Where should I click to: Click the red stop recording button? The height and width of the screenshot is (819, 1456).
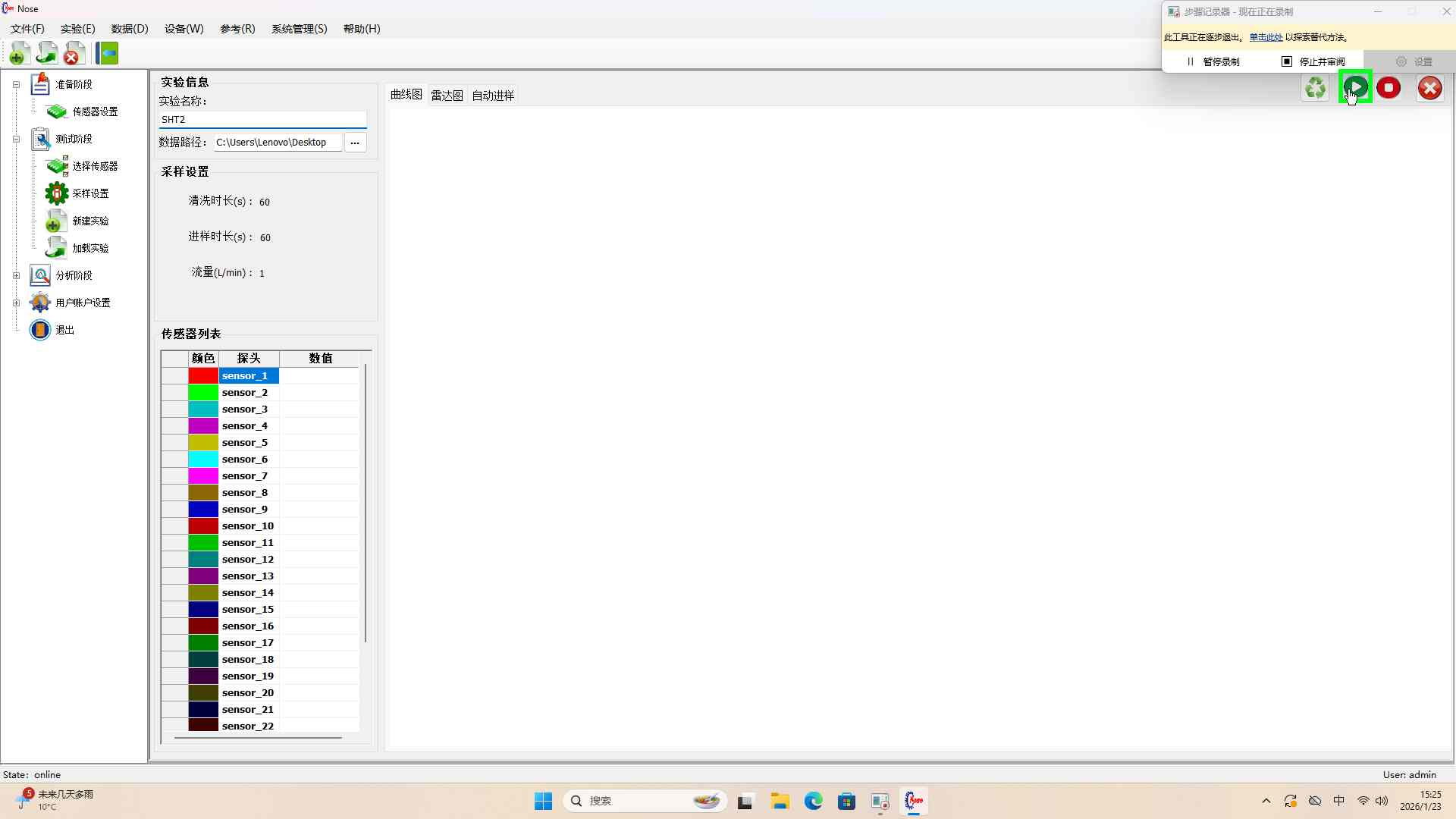pos(1389,88)
